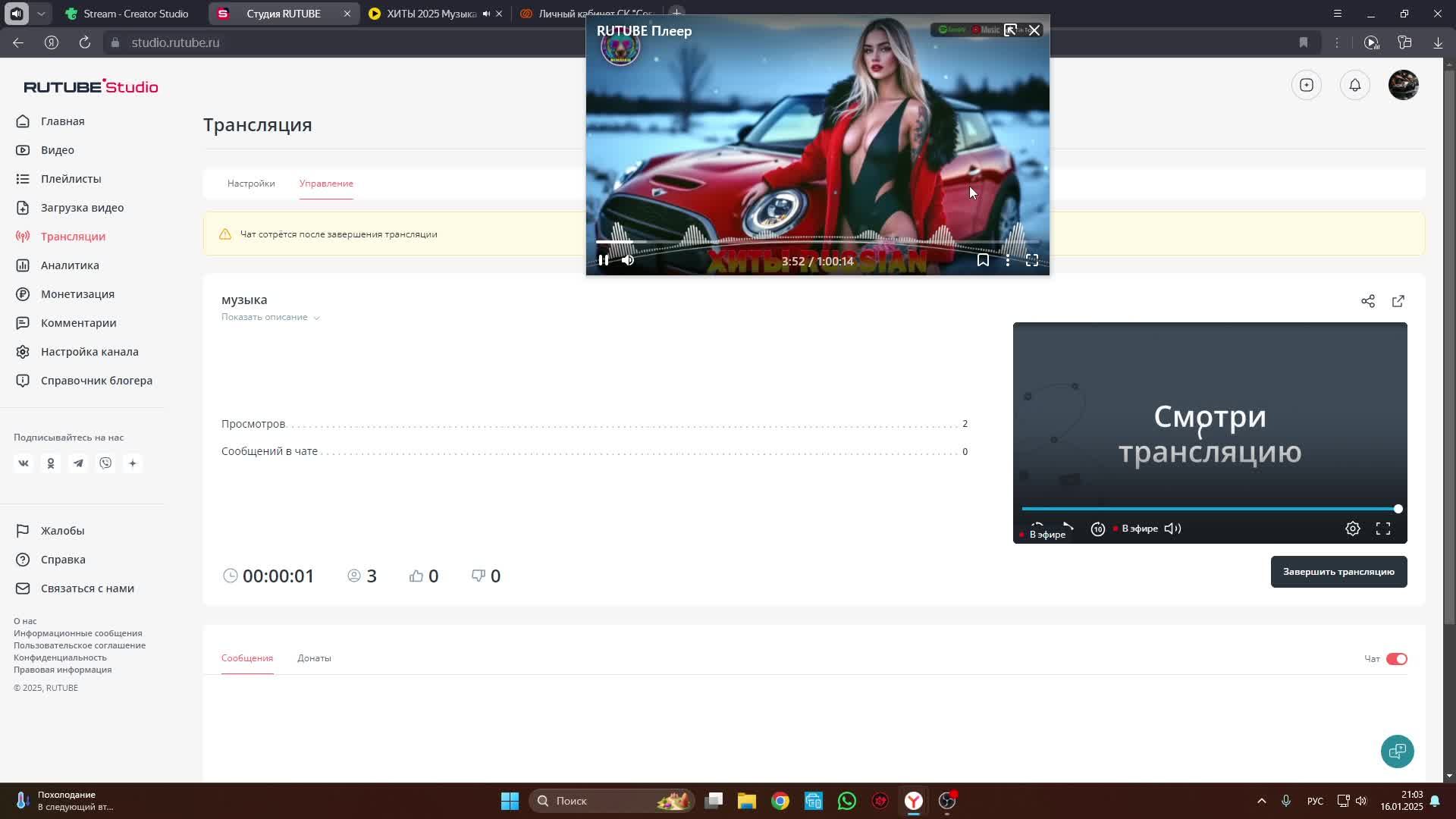Switch to the Настройки tab
The height and width of the screenshot is (819, 1456).
coord(251,184)
